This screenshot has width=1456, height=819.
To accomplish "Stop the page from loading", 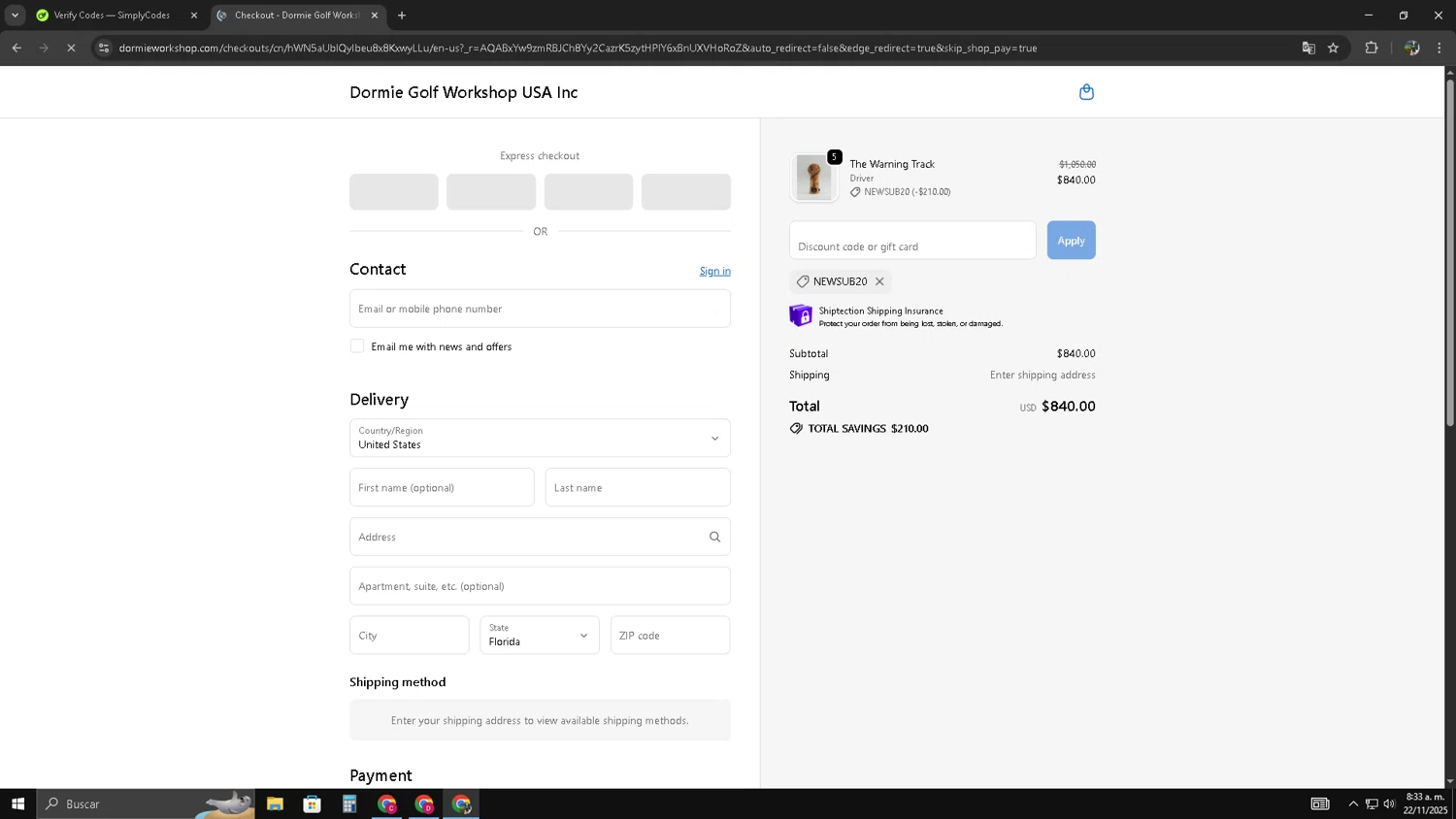I will (x=71, y=48).
